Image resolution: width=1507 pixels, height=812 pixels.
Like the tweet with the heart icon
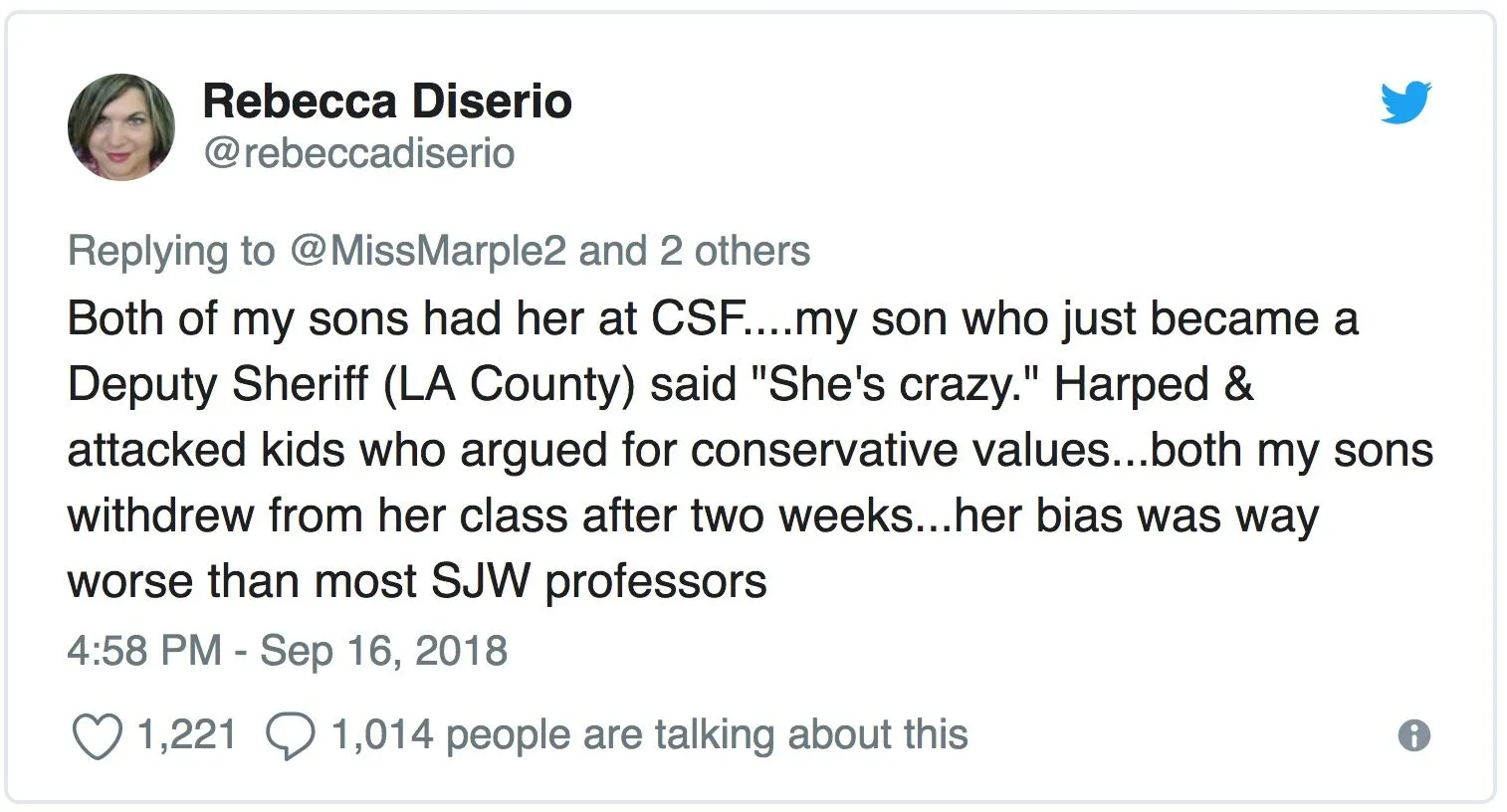tap(98, 737)
